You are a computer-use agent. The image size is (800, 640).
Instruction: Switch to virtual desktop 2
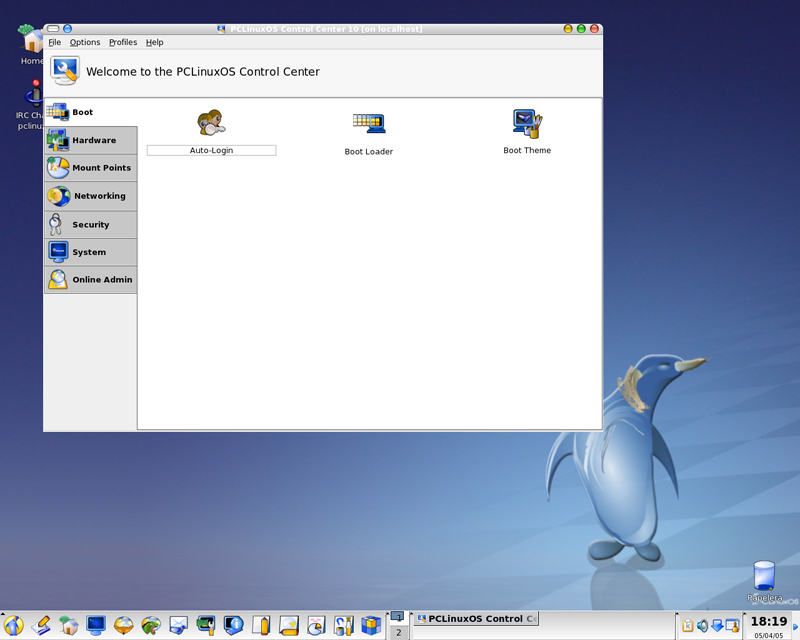(x=398, y=632)
